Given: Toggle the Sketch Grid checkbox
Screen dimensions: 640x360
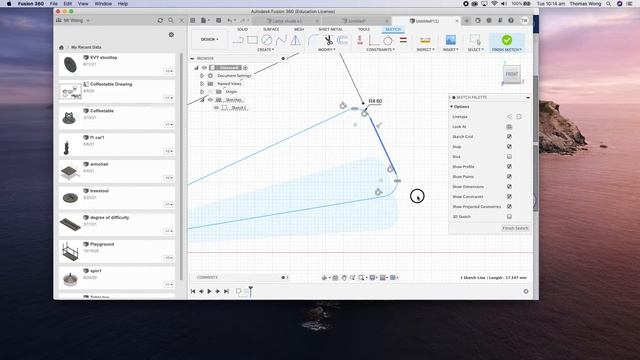Looking at the screenshot, I should click(x=509, y=137).
